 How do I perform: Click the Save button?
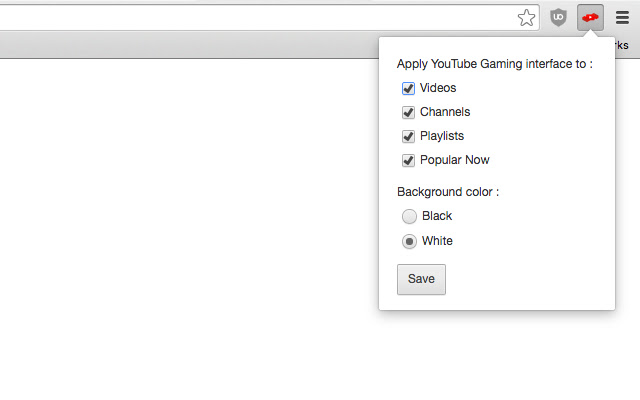(x=421, y=279)
